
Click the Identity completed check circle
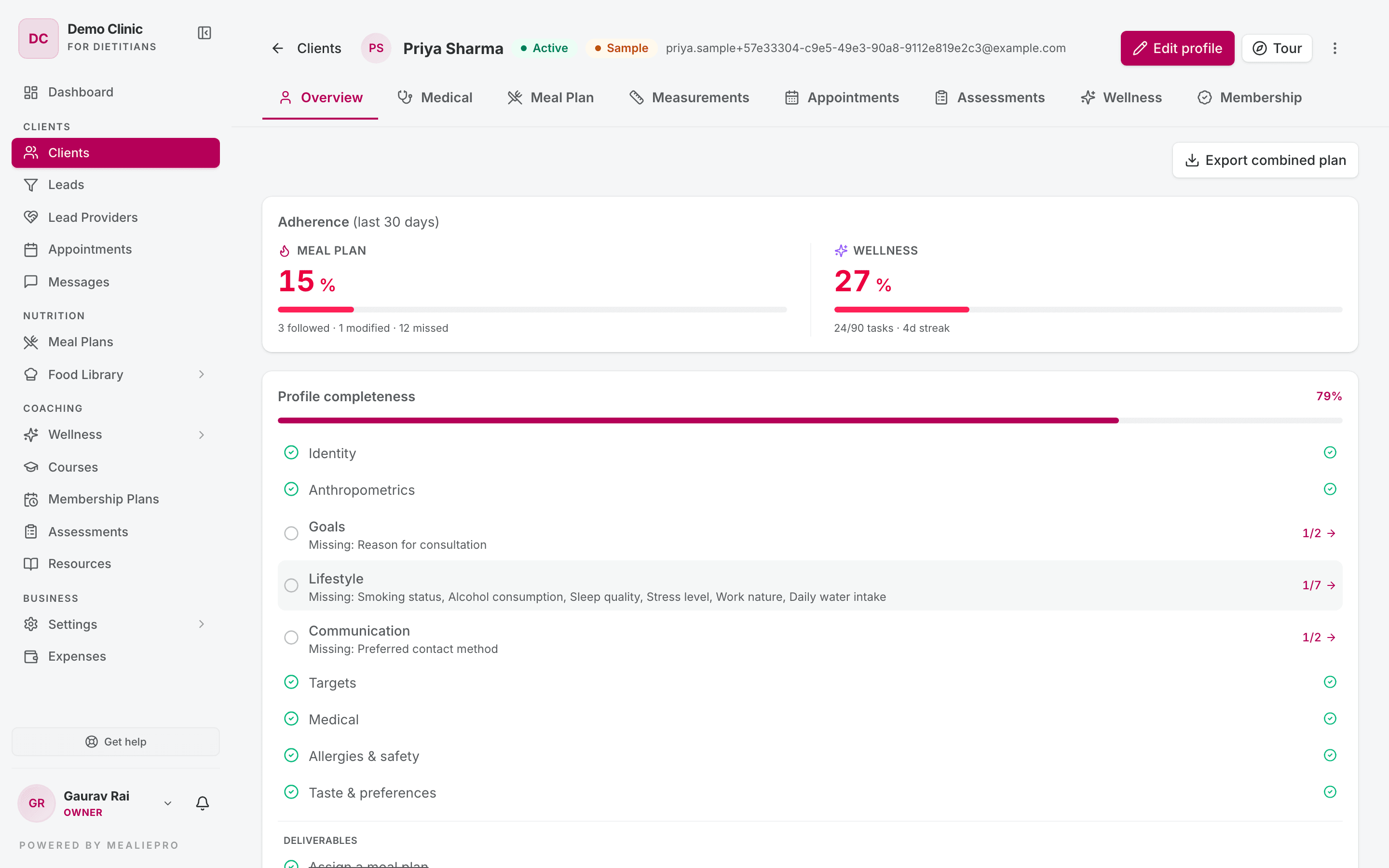point(292,452)
